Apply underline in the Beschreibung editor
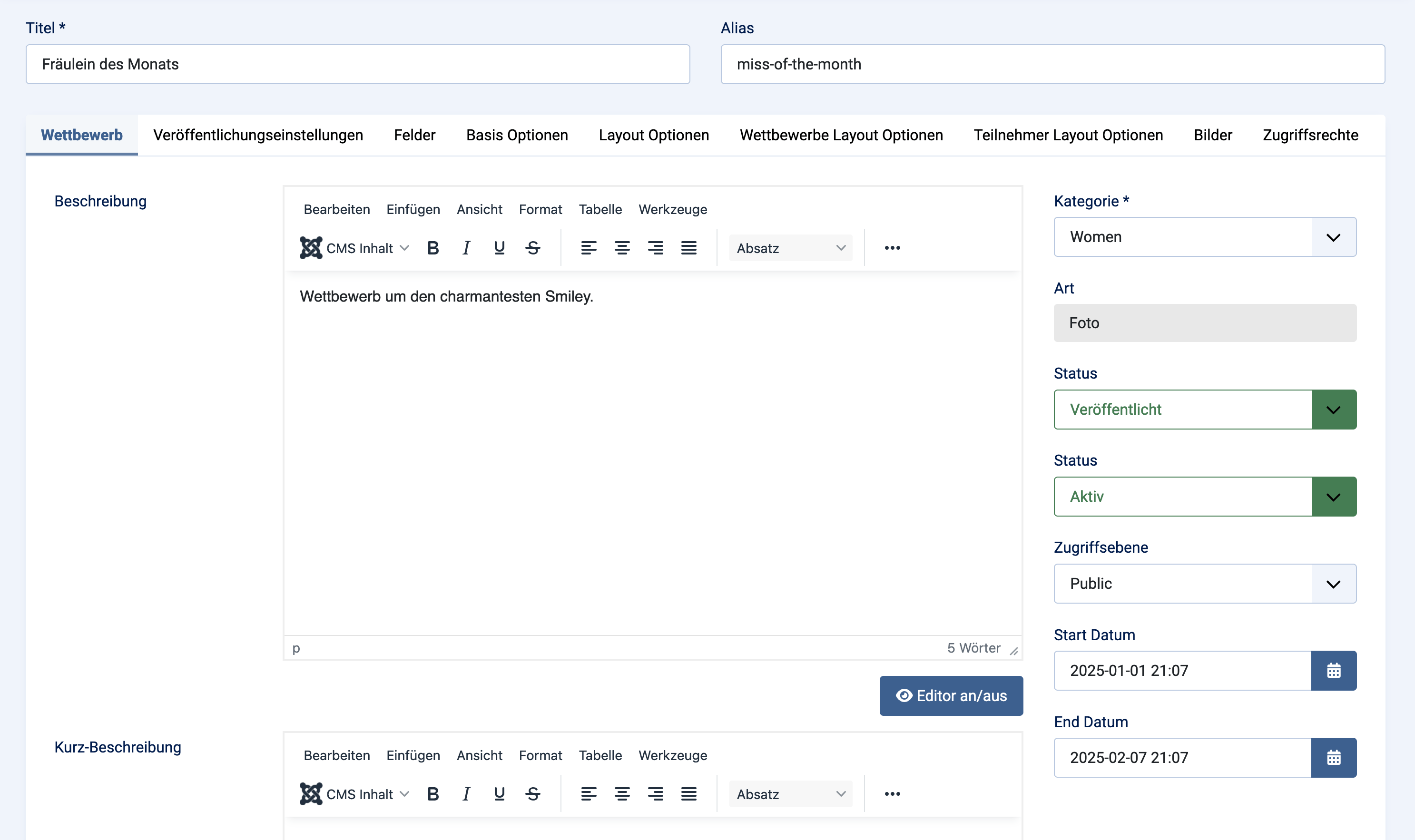 click(x=499, y=248)
